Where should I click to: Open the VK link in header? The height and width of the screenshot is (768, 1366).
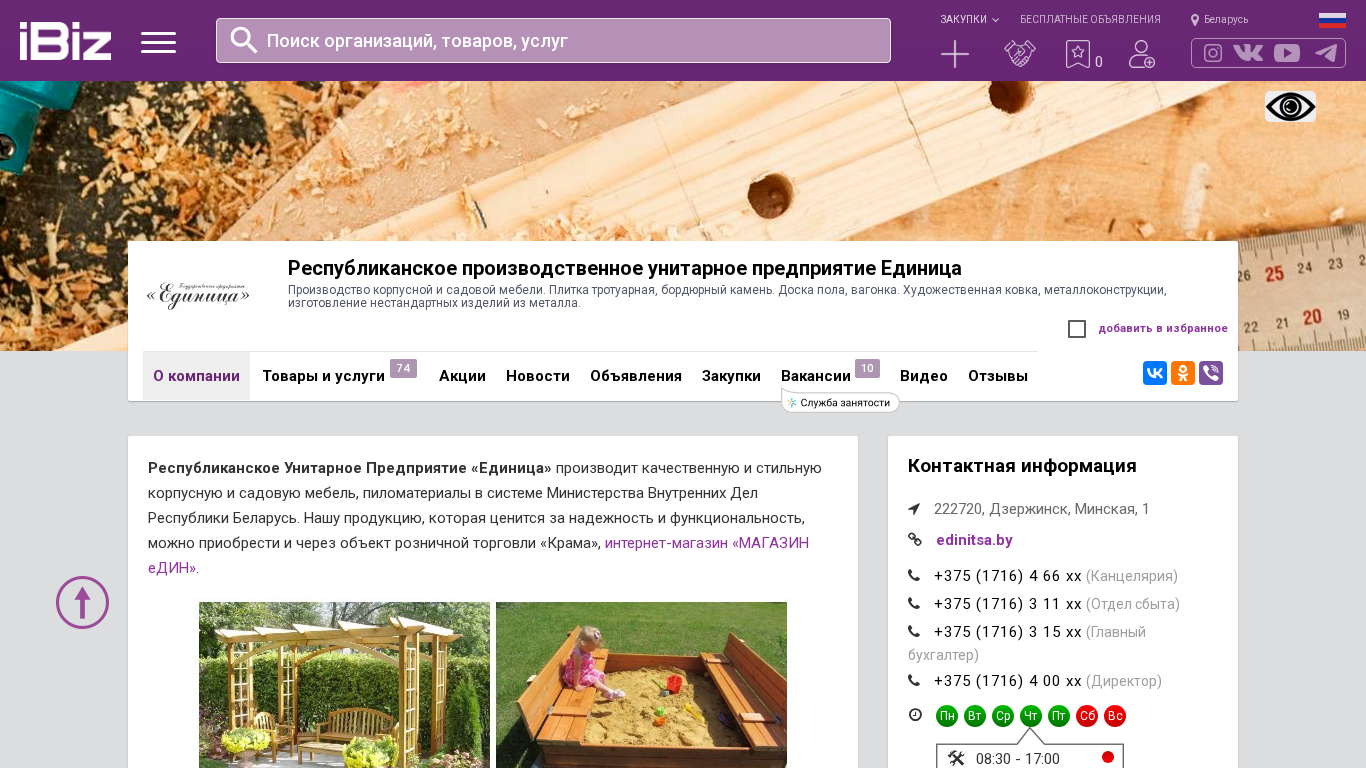[1248, 53]
